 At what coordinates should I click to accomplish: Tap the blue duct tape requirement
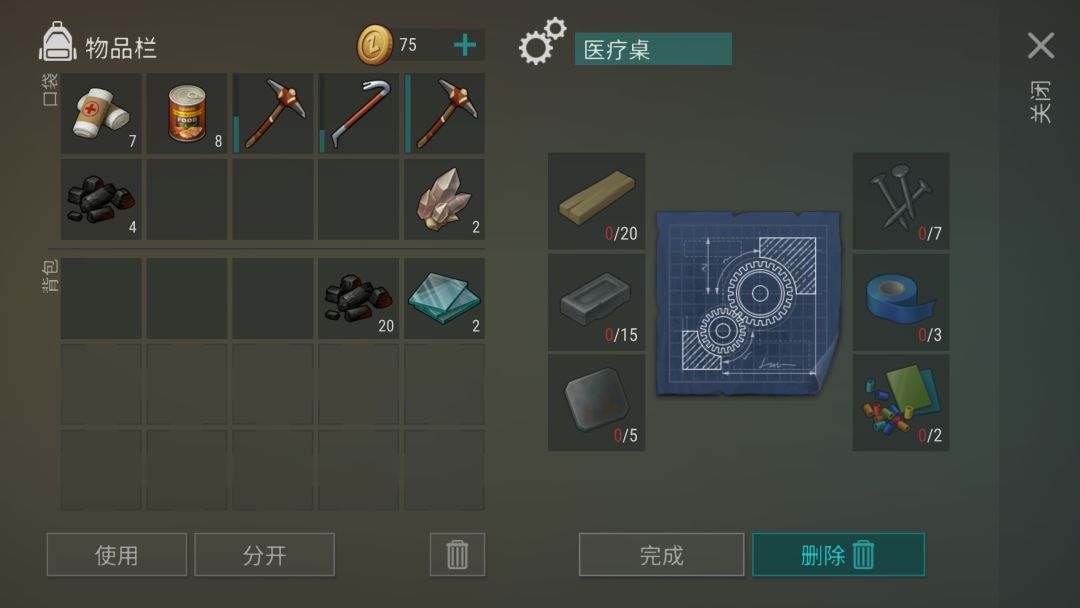click(901, 302)
